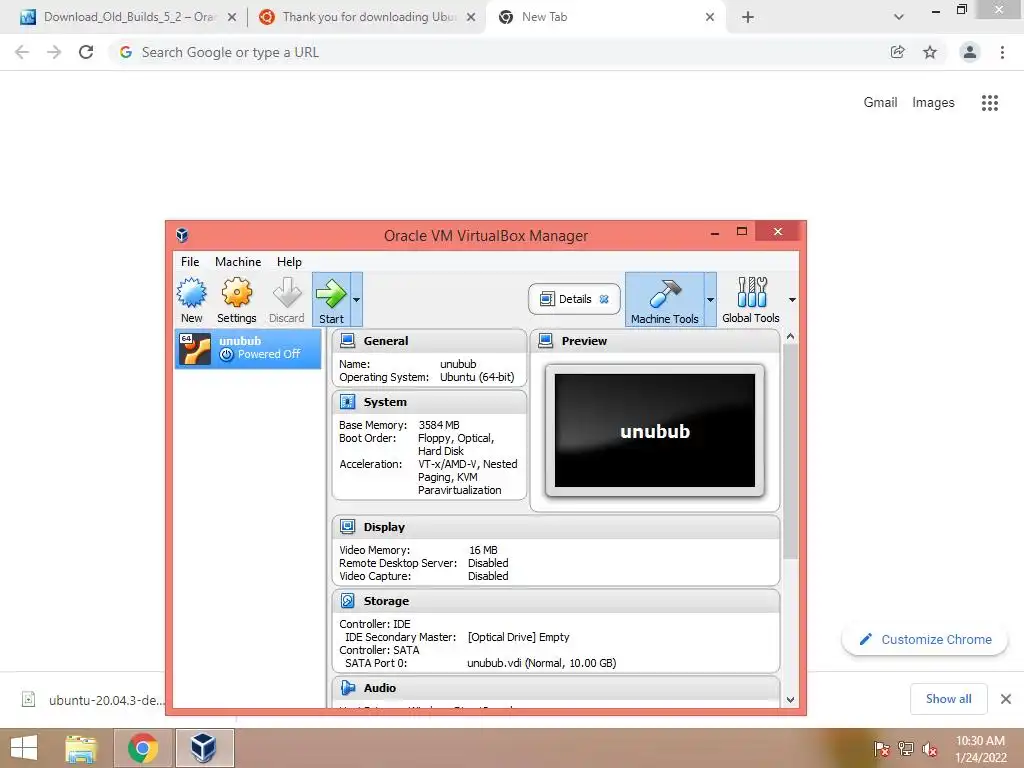The width and height of the screenshot is (1024, 768).
Task: Bookmark this tab with star icon
Action: click(930, 52)
